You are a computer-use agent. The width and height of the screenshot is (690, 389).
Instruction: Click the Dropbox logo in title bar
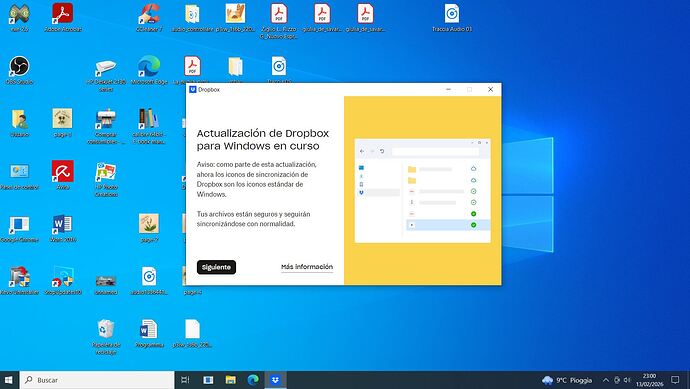[x=192, y=89]
